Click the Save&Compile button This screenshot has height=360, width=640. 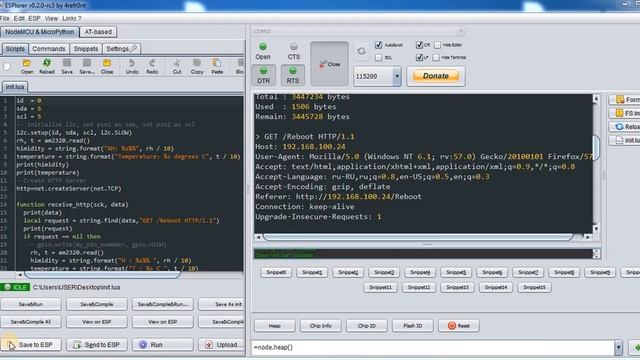[x=96, y=304]
